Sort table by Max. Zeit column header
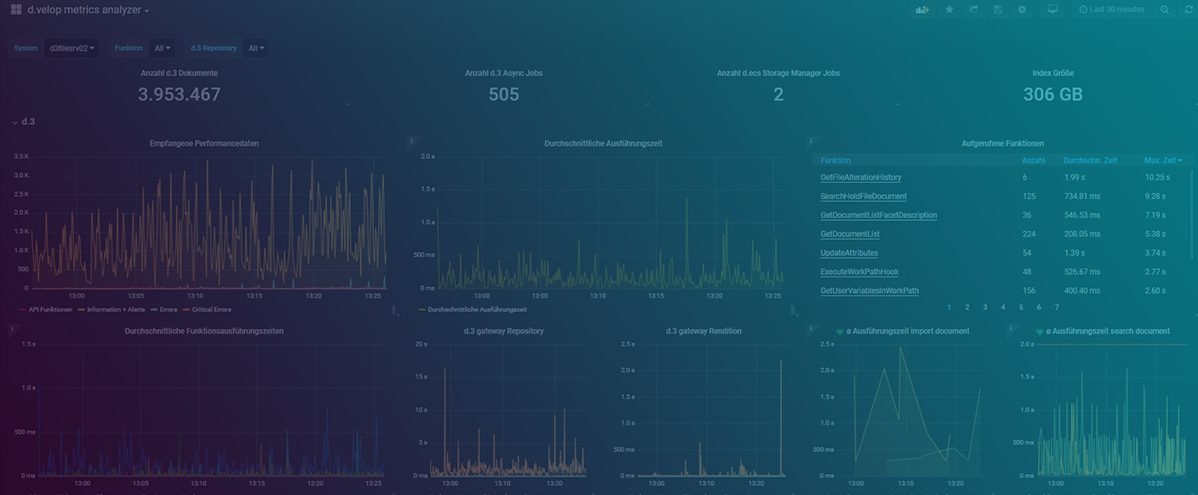The width and height of the screenshot is (1198, 495). (1159, 160)
